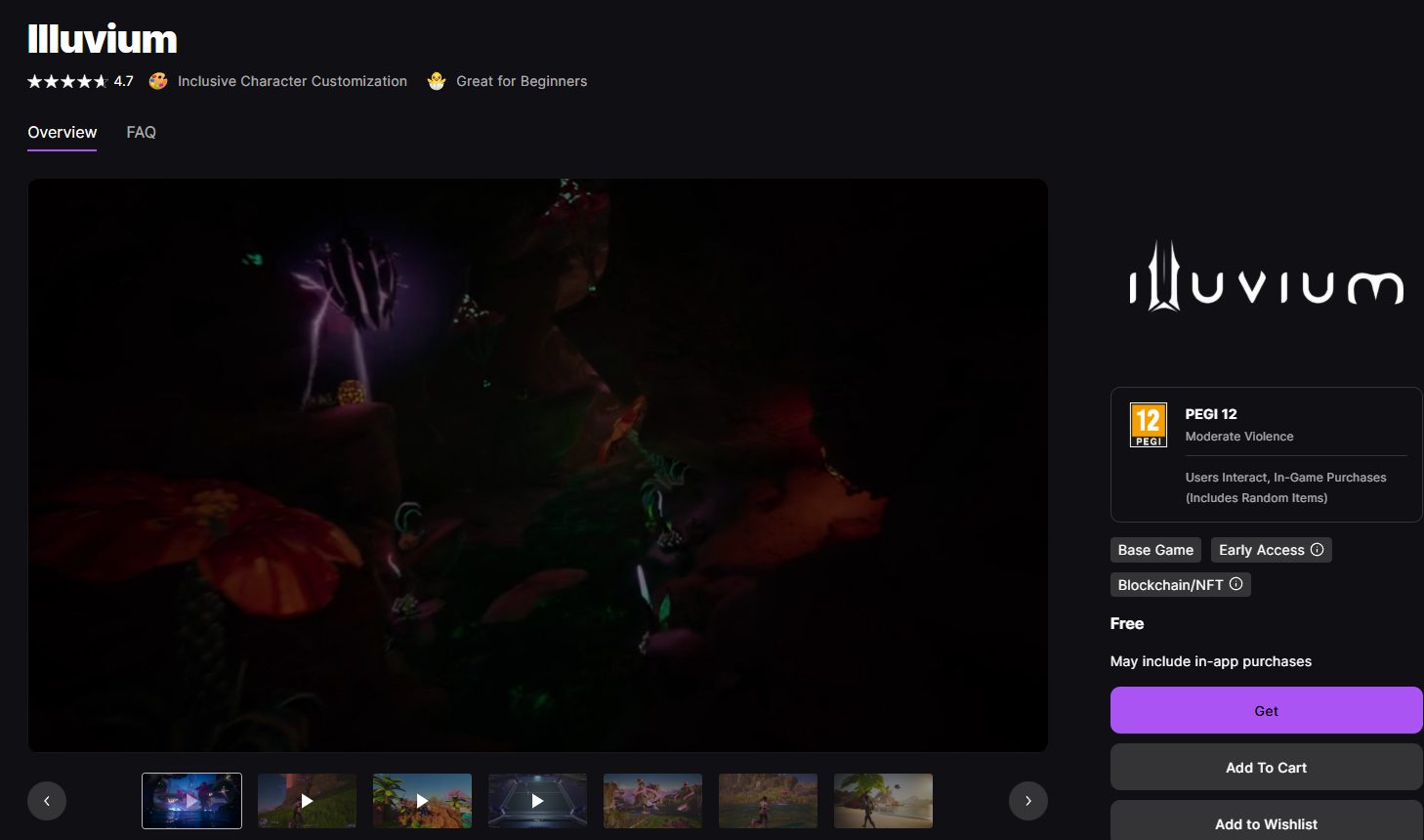Click the Inclusive Character Customization palette icon
Viewport: 1424px width, 840px height.
pos(158,81)
